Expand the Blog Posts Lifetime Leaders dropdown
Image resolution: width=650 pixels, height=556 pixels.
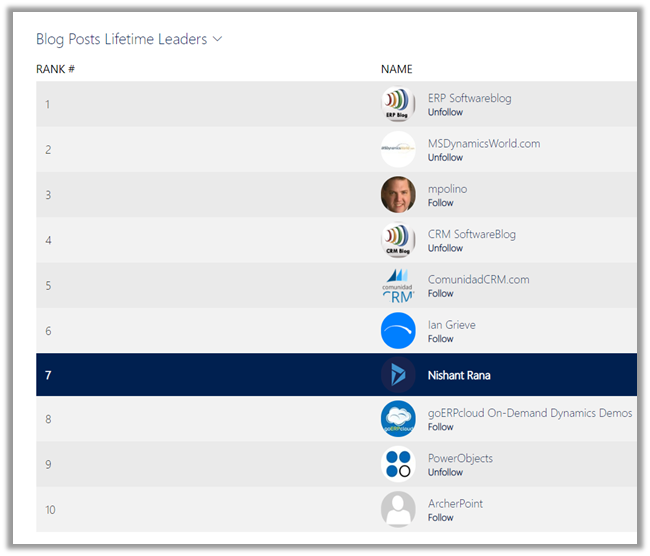[217, 40]
